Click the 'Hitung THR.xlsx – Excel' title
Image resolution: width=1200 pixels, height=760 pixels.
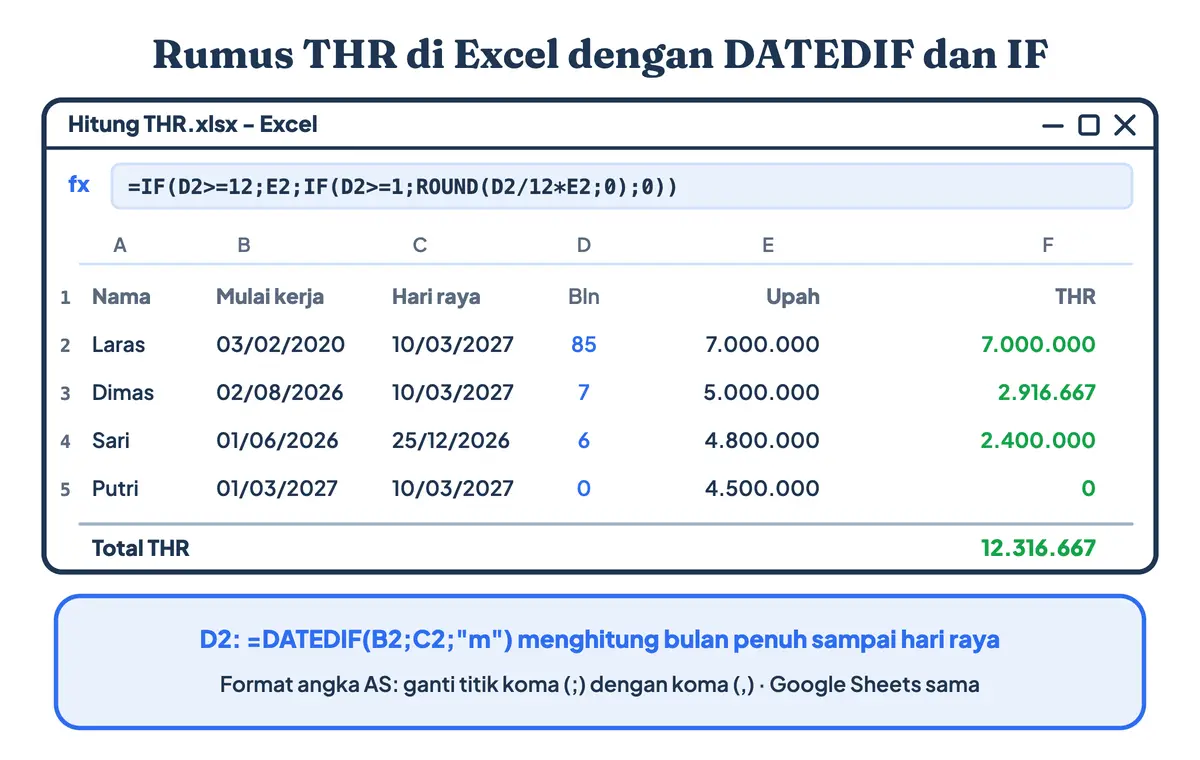(192, 125)
